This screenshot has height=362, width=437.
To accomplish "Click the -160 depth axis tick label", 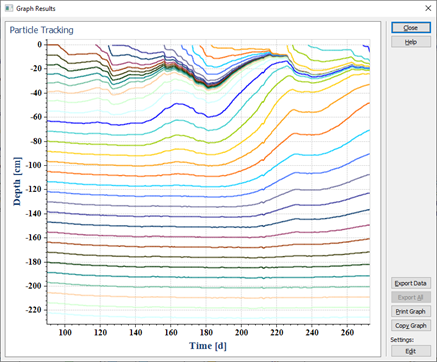I will tap(34, 238).
